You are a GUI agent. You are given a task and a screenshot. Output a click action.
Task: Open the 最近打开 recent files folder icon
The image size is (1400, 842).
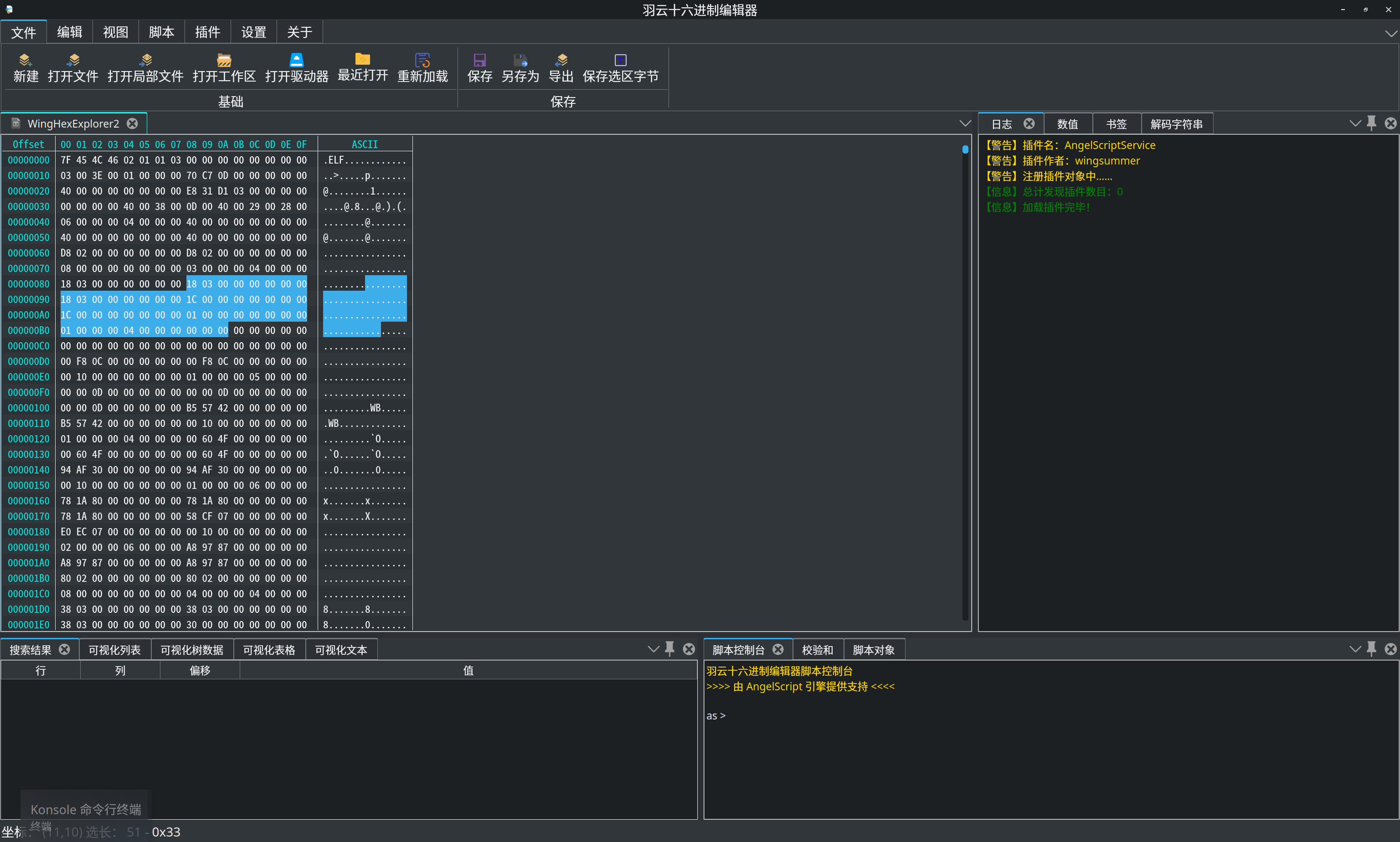pos(363,68)
